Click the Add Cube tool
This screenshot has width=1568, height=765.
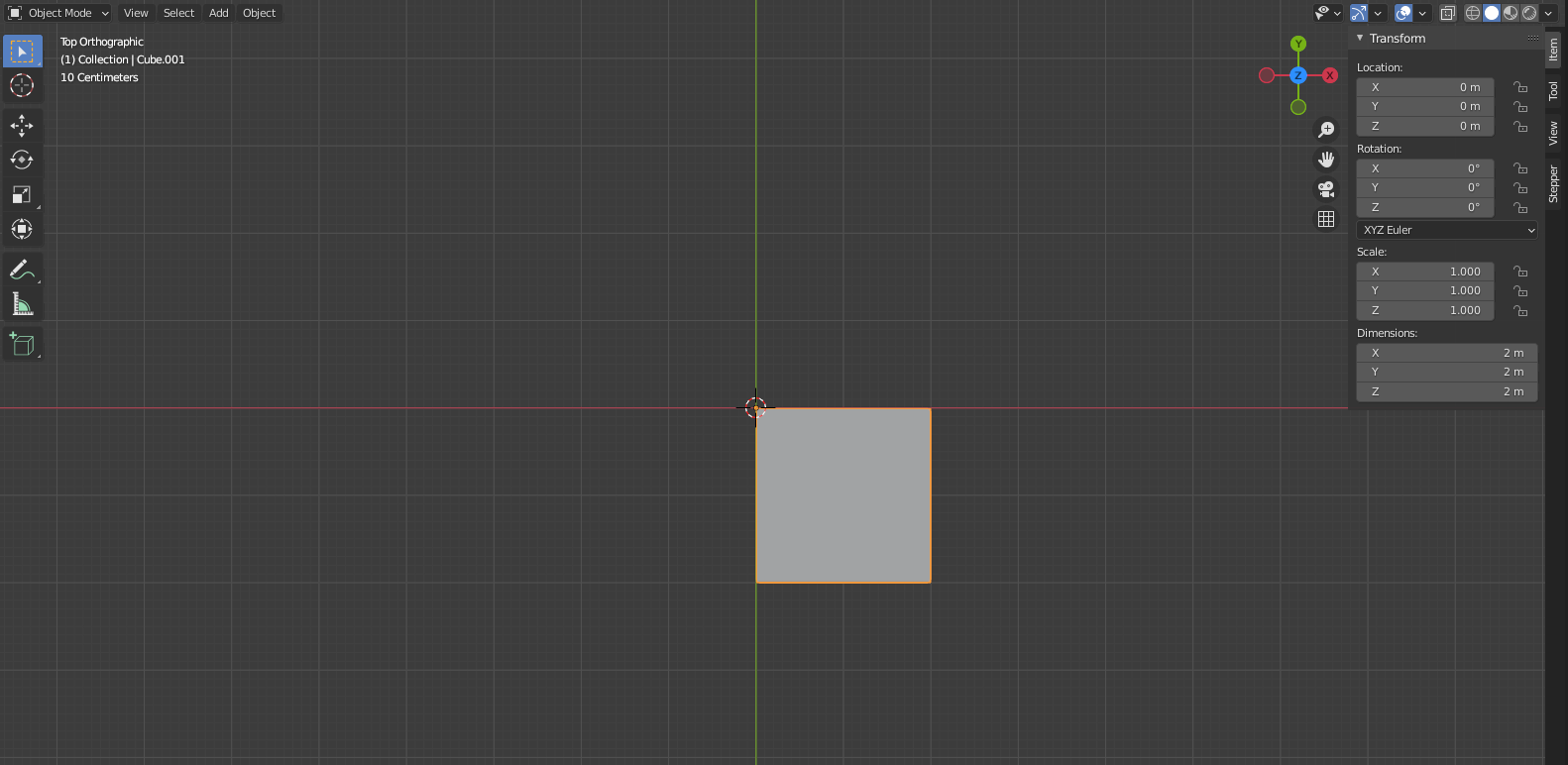tap(22, 344)
